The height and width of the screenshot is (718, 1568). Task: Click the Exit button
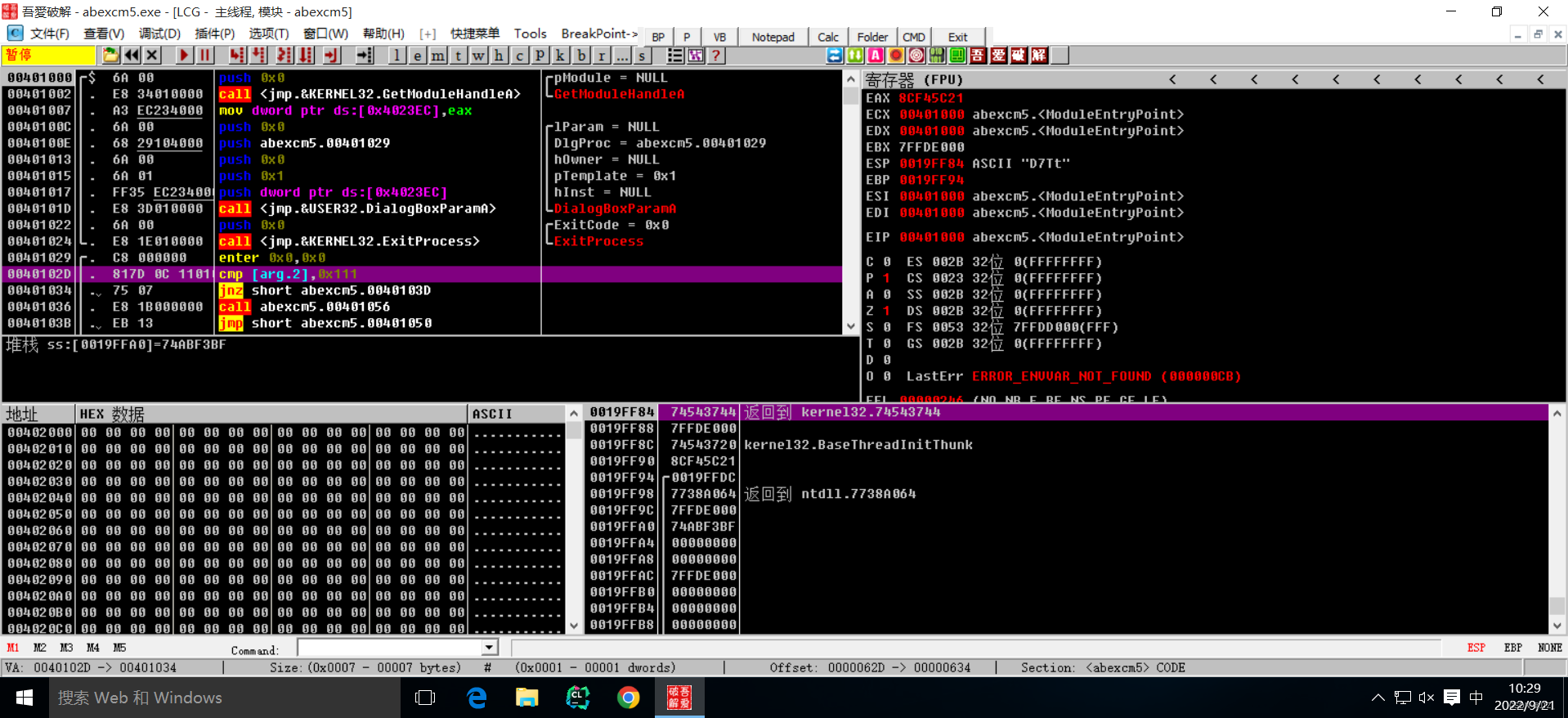point(957,37)
